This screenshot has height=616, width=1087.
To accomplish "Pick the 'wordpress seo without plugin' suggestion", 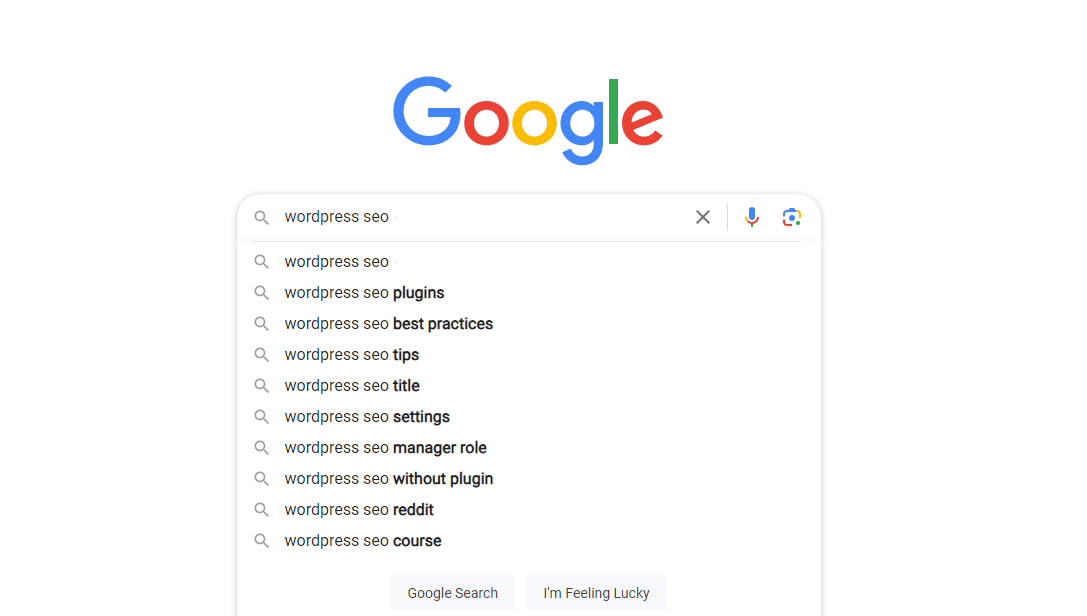I will (x=388, y=478).
